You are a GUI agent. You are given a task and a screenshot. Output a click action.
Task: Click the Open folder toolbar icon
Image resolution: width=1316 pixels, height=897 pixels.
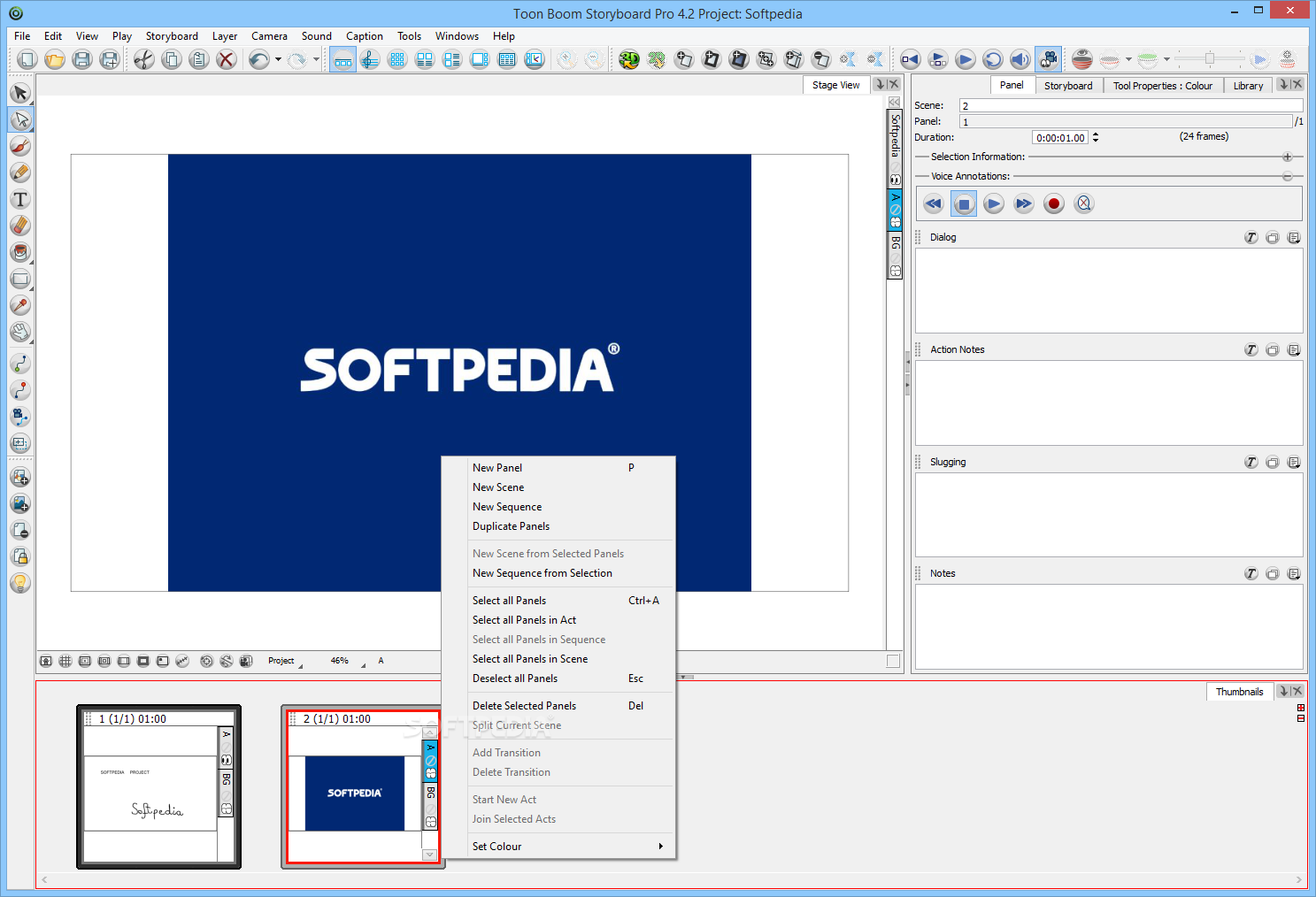point(55,59)
